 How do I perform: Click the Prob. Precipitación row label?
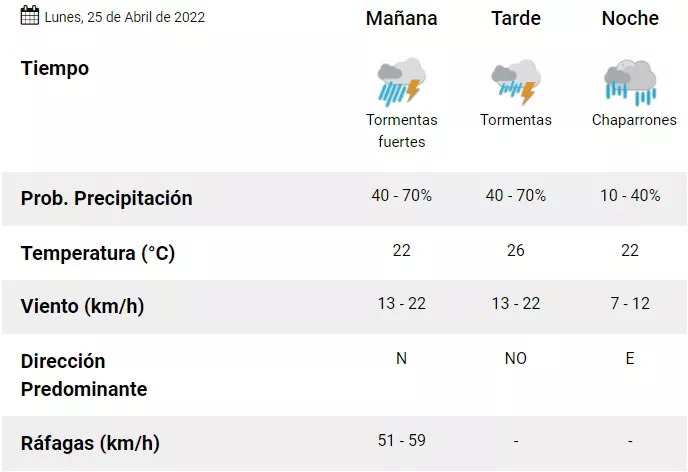[106, 198]
